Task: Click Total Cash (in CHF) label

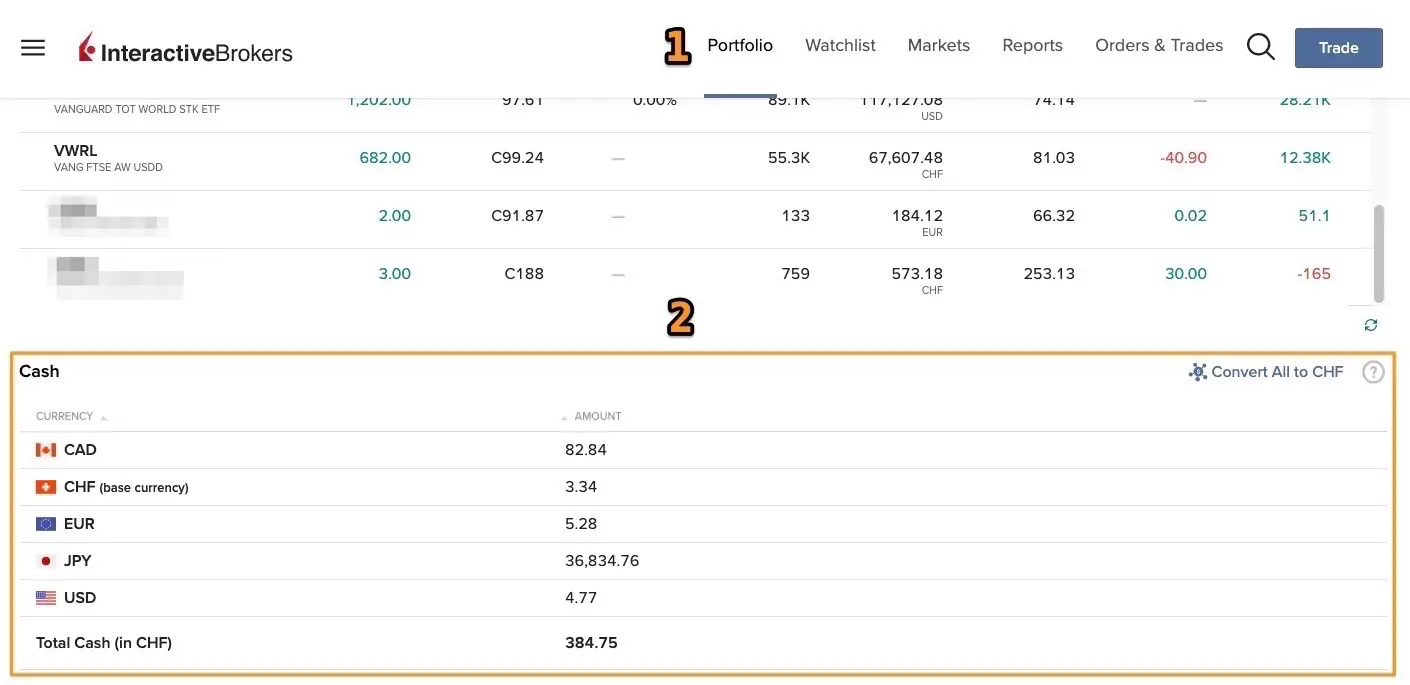Action: tap(104, 643)
